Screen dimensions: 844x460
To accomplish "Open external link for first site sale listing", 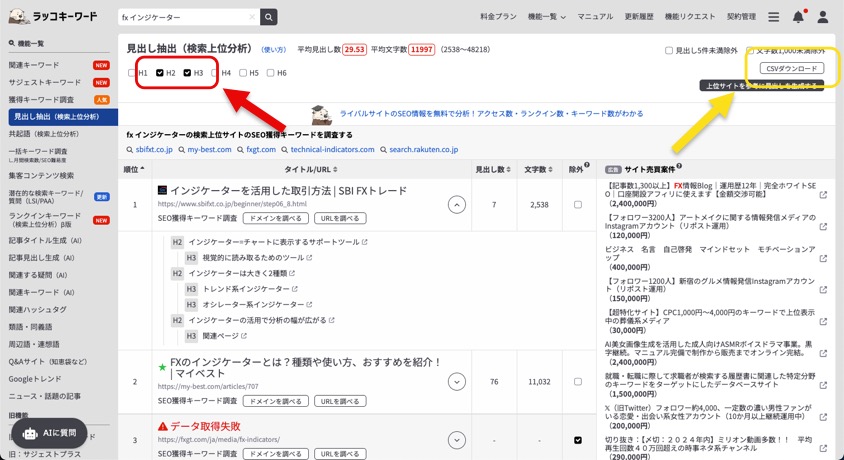I will point(823,195).
